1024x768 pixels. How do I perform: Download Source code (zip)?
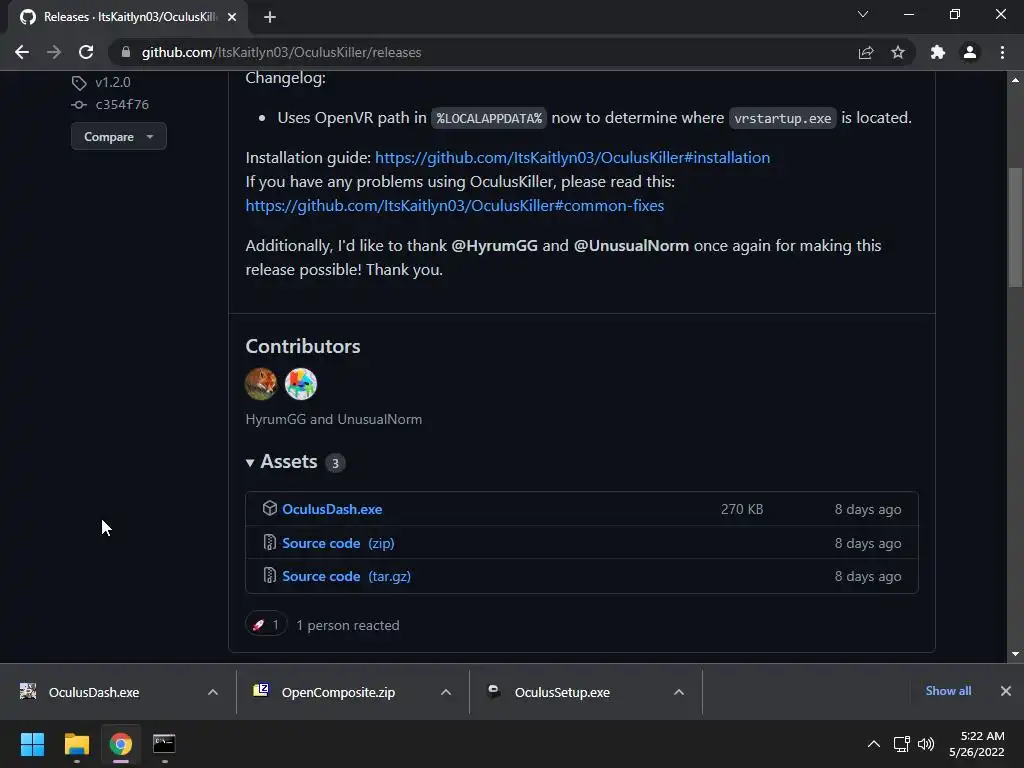338,543
